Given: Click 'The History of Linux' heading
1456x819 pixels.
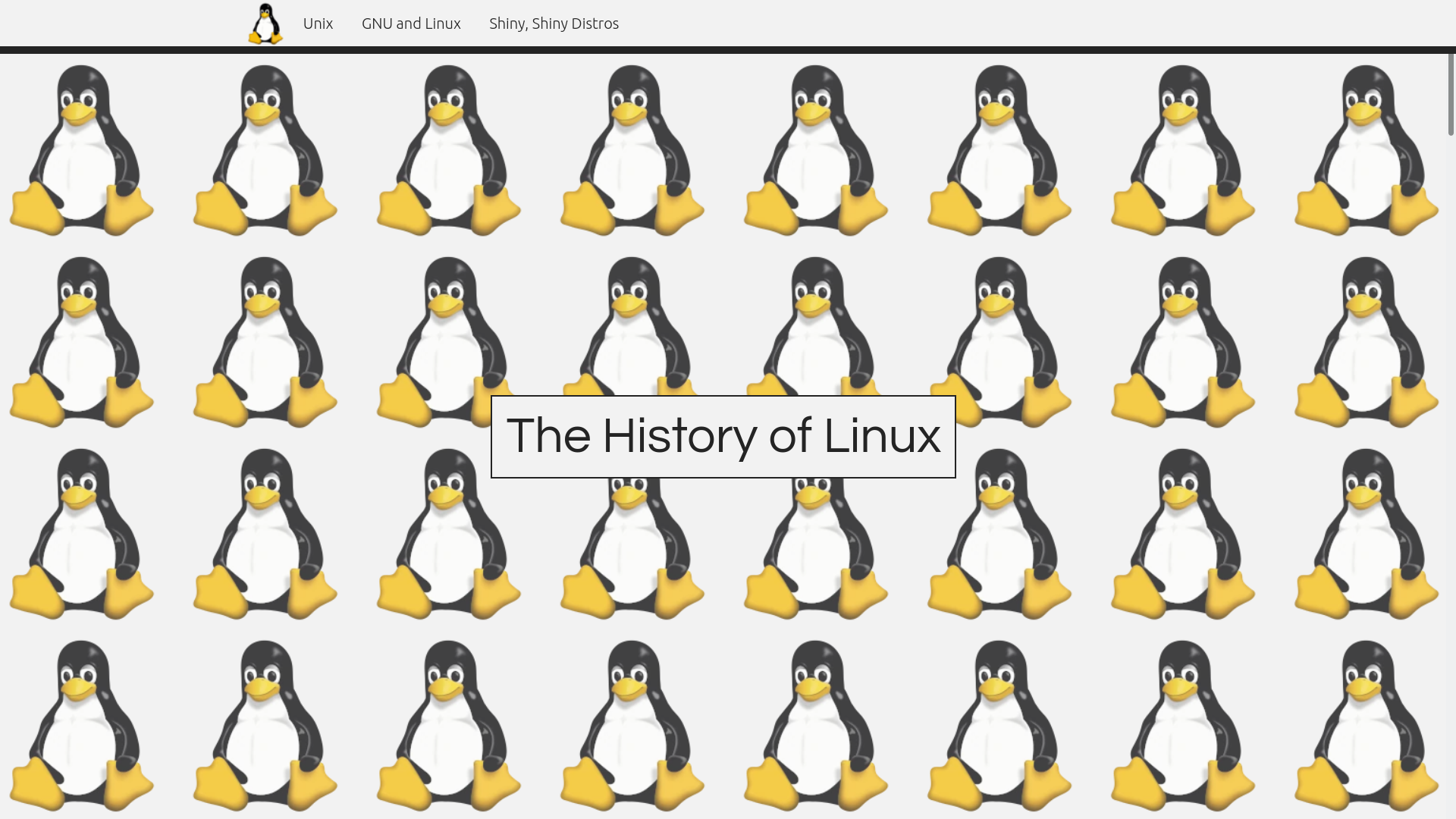Looking at the screenshot, I should tap(723, 437).
